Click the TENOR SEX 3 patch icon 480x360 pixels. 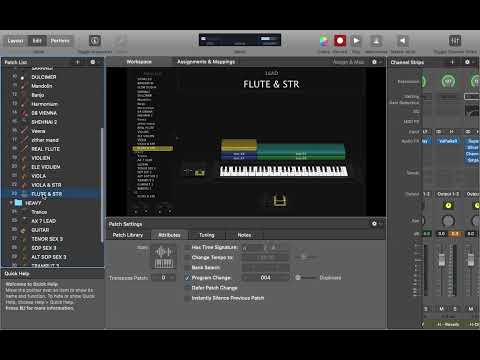point(23,239)
